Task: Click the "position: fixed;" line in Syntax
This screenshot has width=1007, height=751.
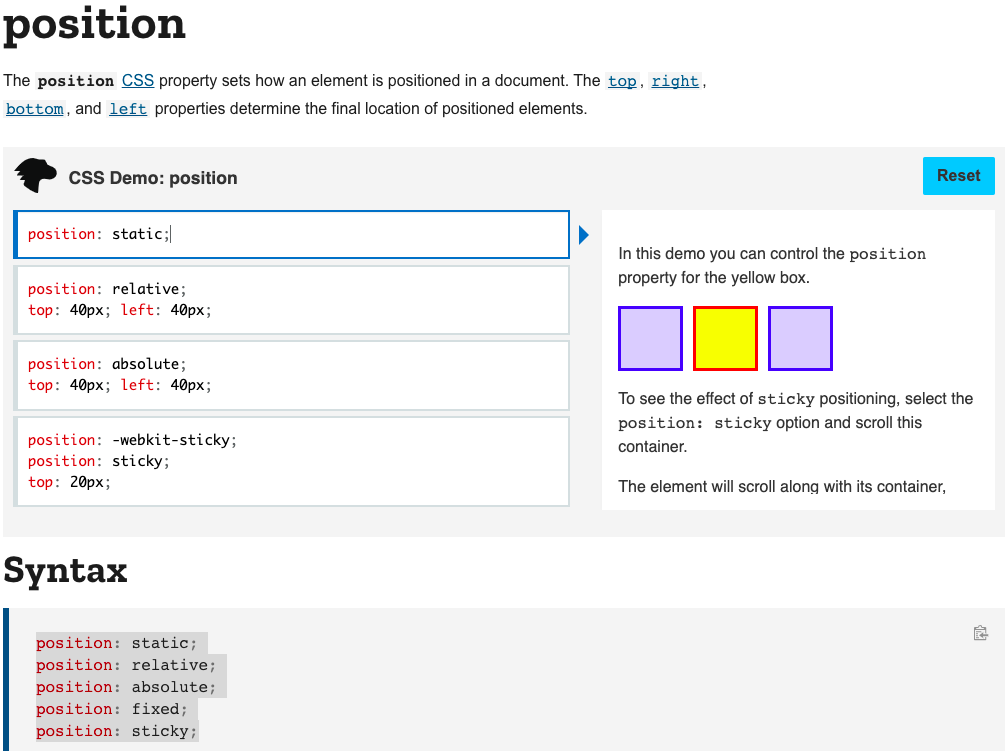Action: click(111, 709)
